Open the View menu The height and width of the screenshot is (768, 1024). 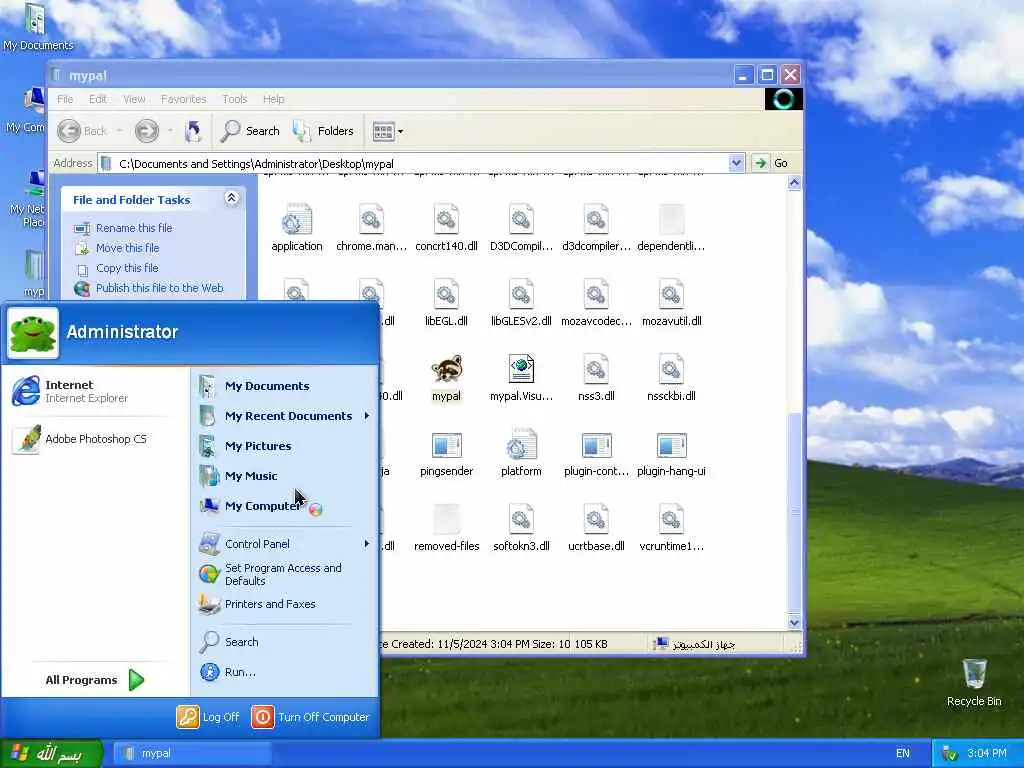(x=134, y=99)
